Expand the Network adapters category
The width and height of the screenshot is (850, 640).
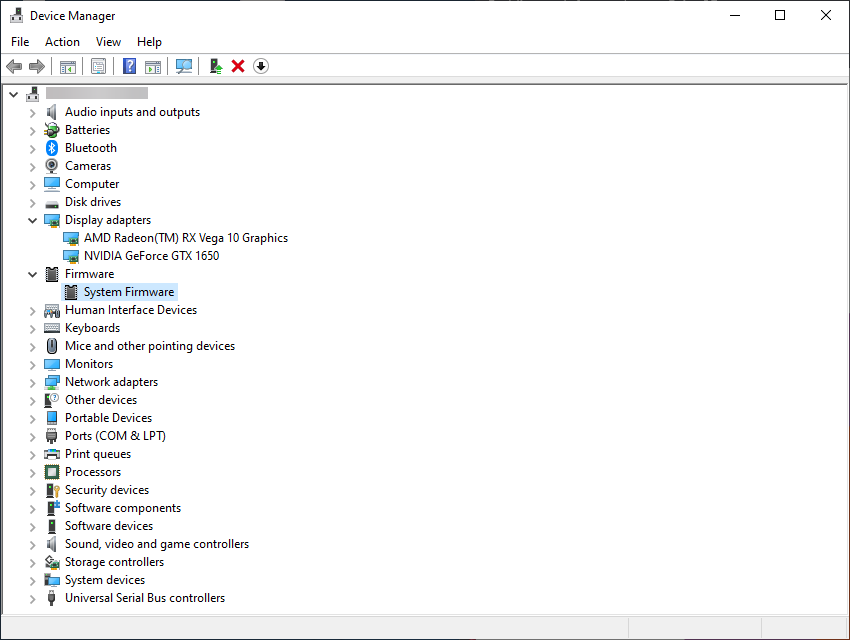[x=33, y=382]
